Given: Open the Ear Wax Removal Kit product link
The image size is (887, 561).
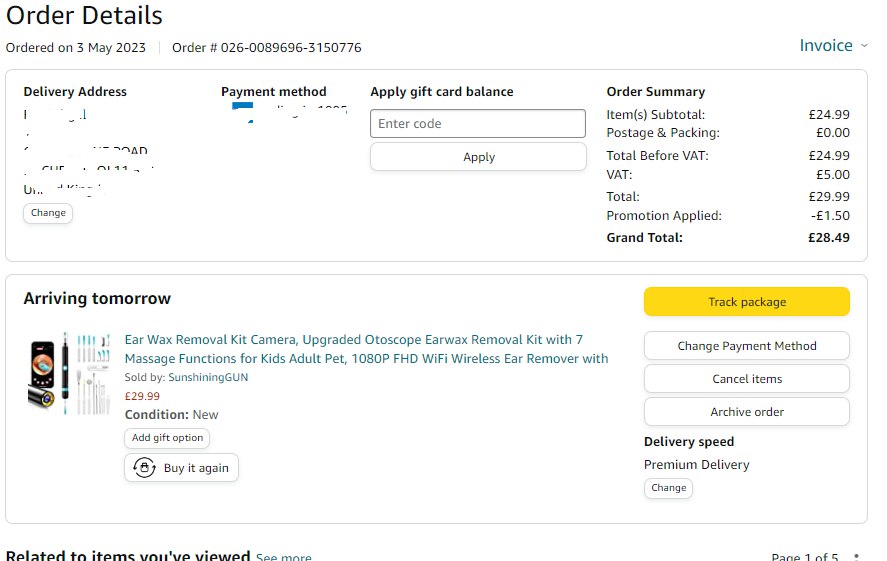Looking at the screenshot, I should coord(366,349).
